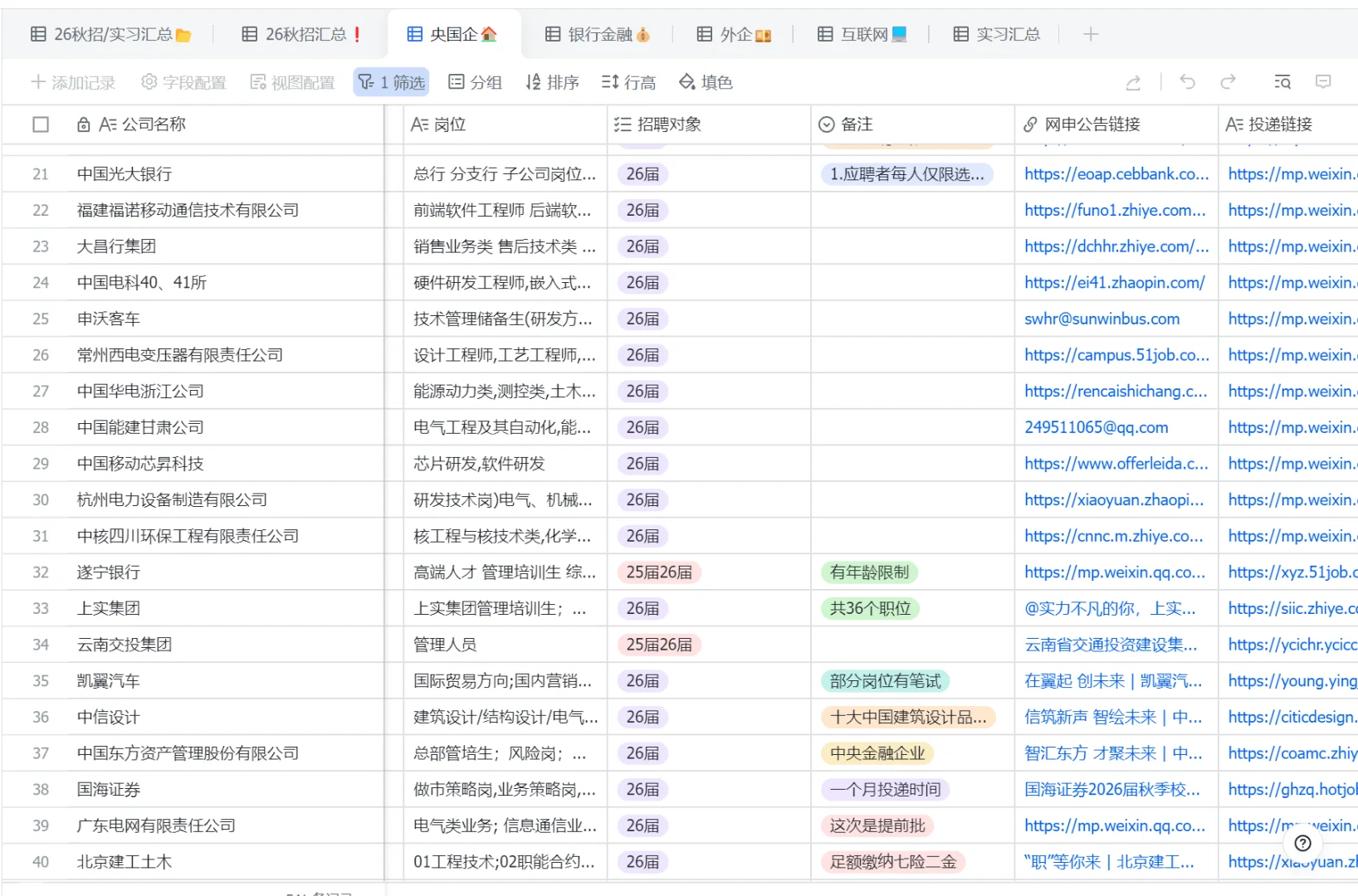This screenshot has width=1358, height=896.
Task: Open the 分组 grouping options
Action: click(475, 82)
